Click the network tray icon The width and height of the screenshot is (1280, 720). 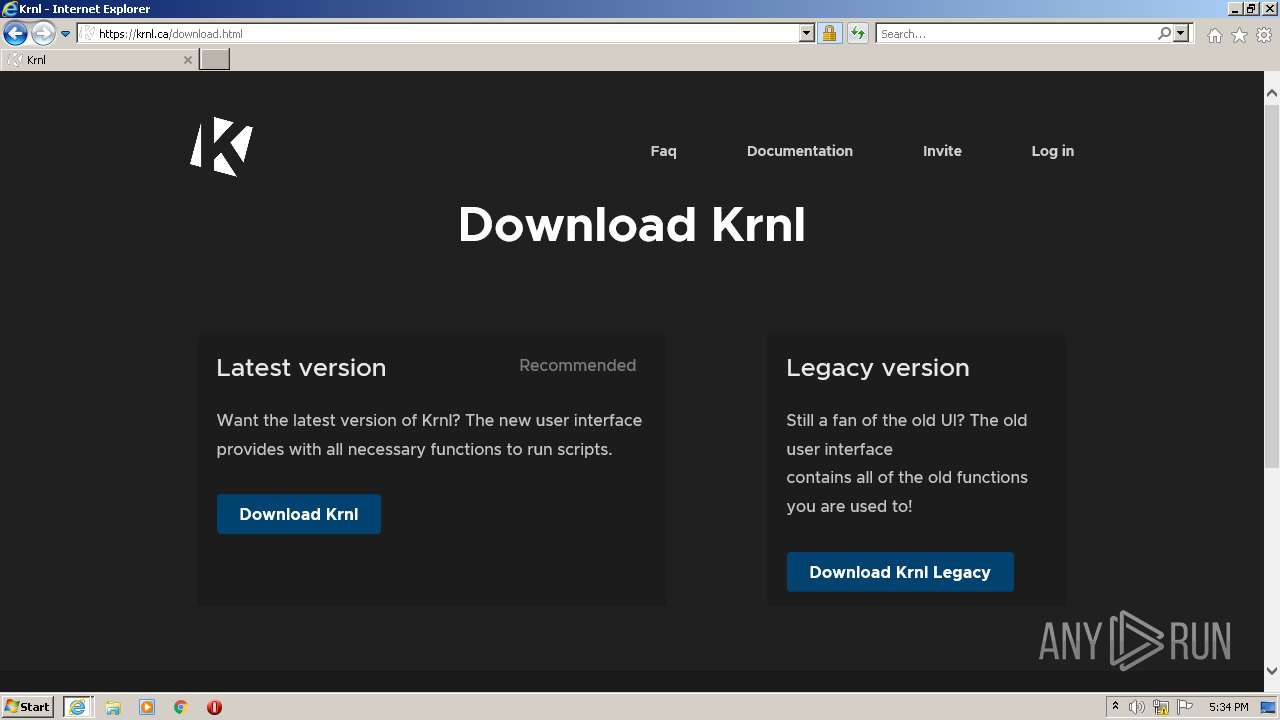click(x=1161, y=707)
